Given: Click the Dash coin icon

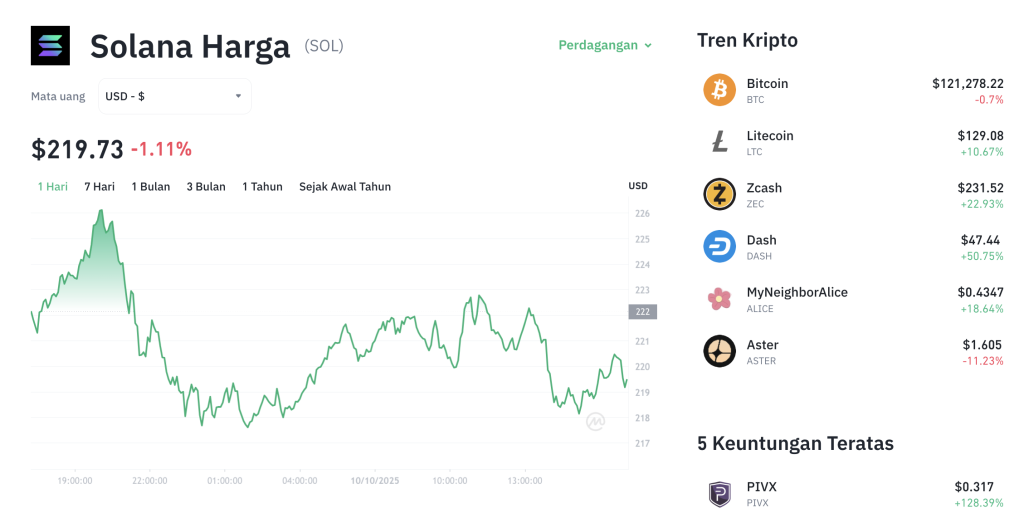Looking at the screenshot, I should pos(719,246).
